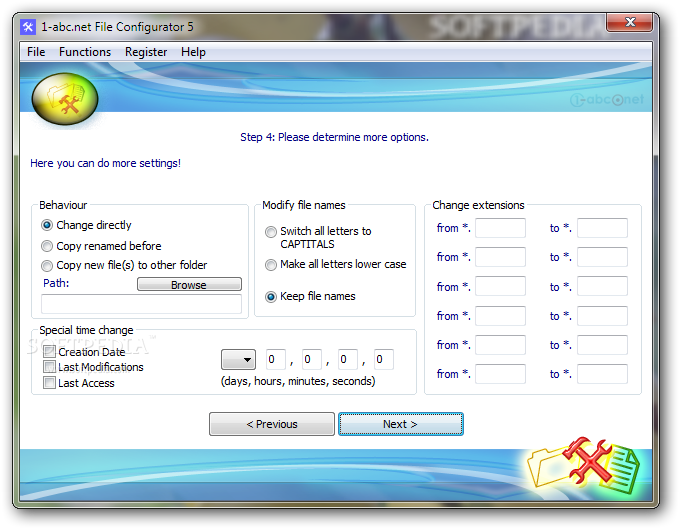Close the File Configurator window

629,22
